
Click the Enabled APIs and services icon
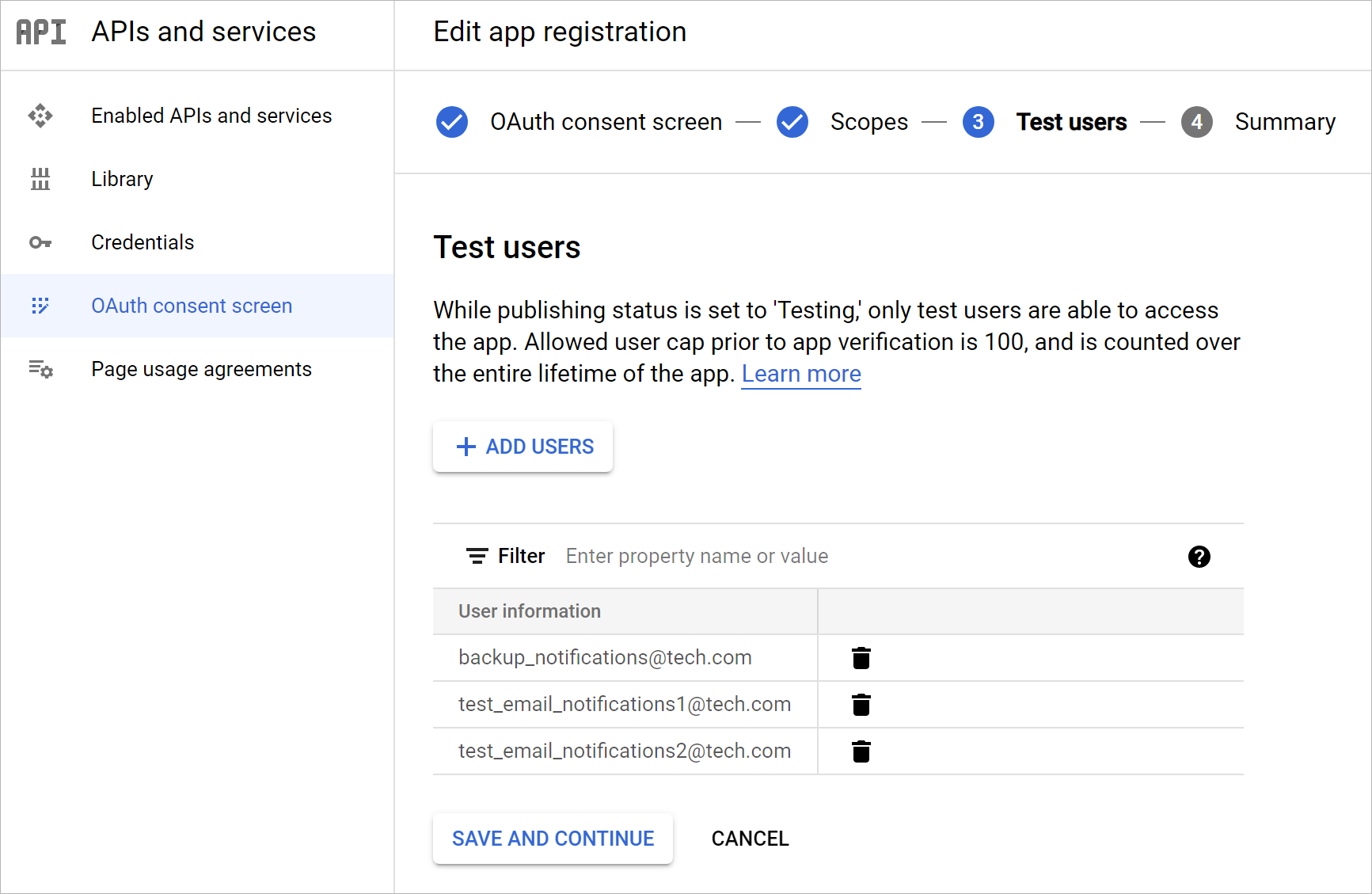[40, 116]
